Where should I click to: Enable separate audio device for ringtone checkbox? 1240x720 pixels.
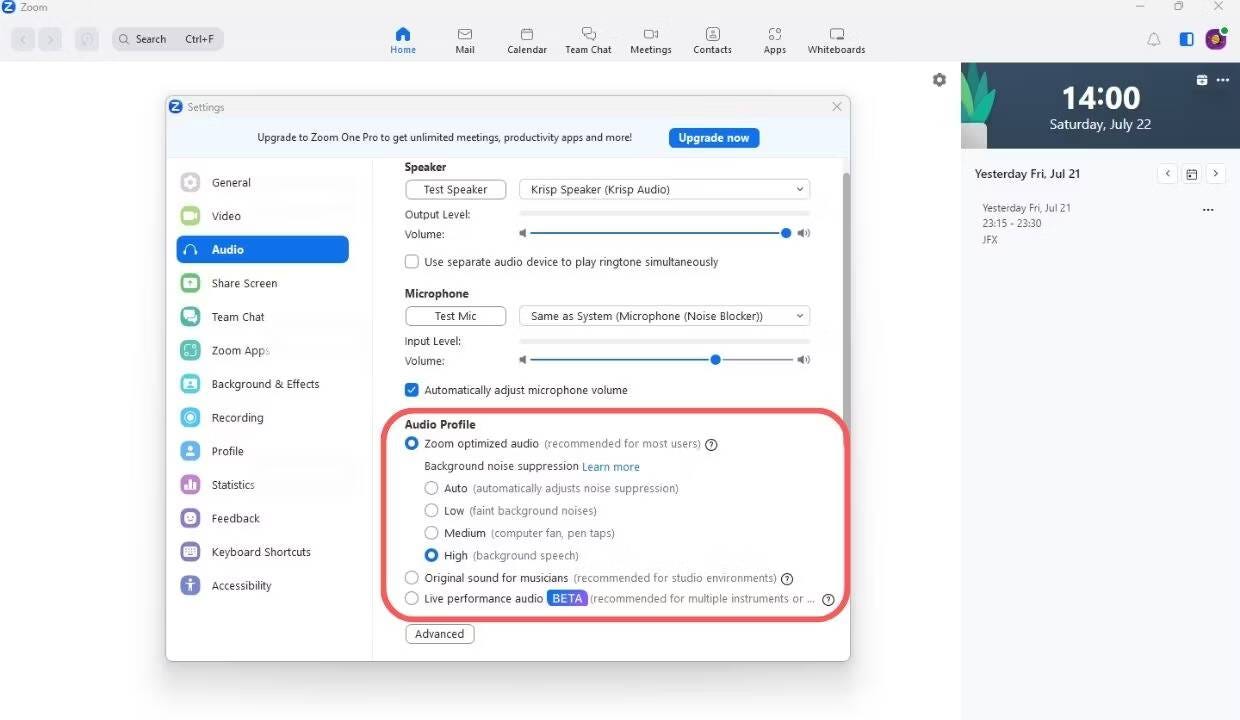(412, 262)
